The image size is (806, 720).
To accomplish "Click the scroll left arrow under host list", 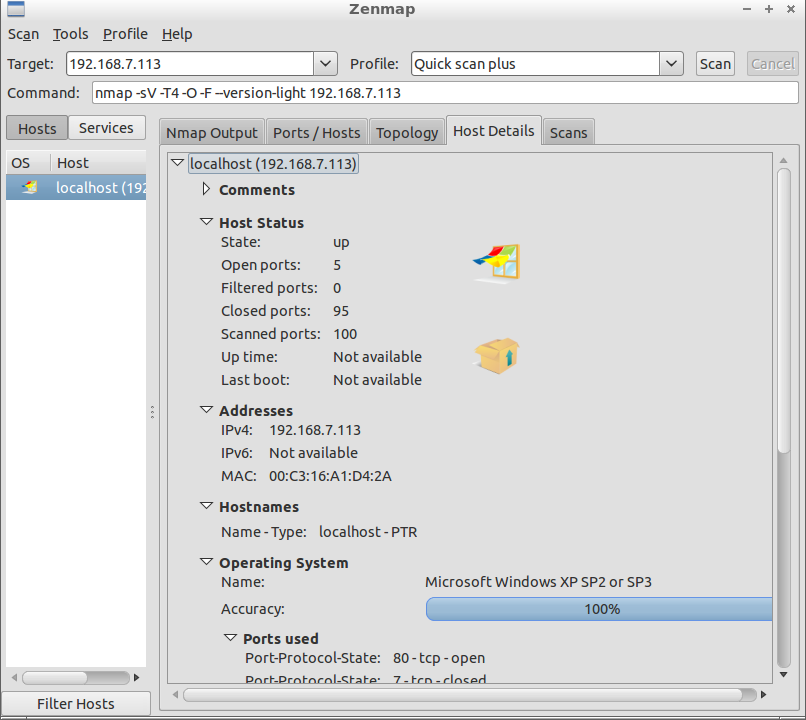I will (14, 678).
